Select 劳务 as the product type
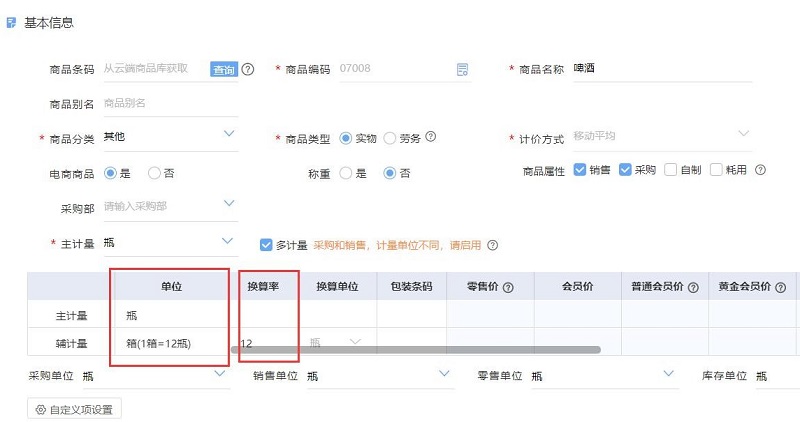Screen dimensions: 800x422 tap(390, 137)
